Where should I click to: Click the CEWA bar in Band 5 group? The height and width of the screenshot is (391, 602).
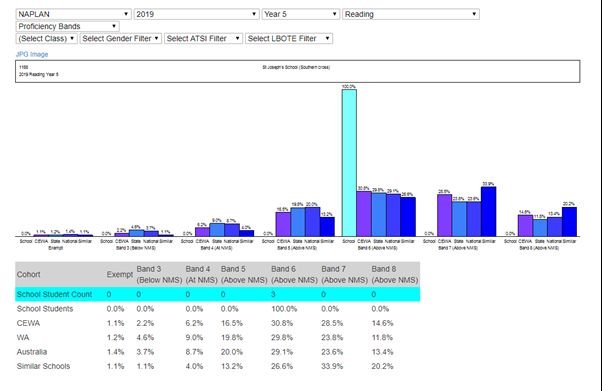(x=283, y=224)
